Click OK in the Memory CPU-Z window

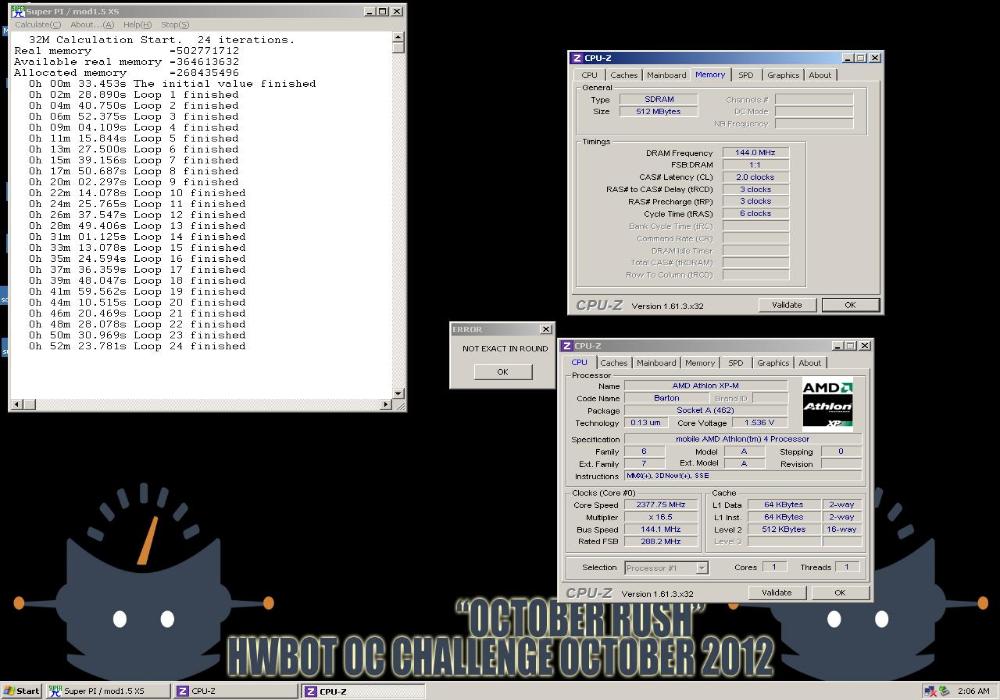coord(850,305)
